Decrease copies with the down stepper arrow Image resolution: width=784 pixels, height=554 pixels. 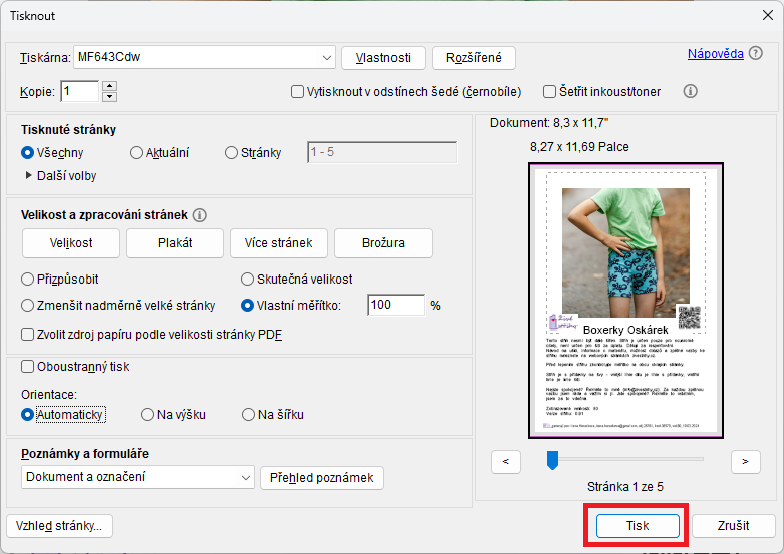109,97
